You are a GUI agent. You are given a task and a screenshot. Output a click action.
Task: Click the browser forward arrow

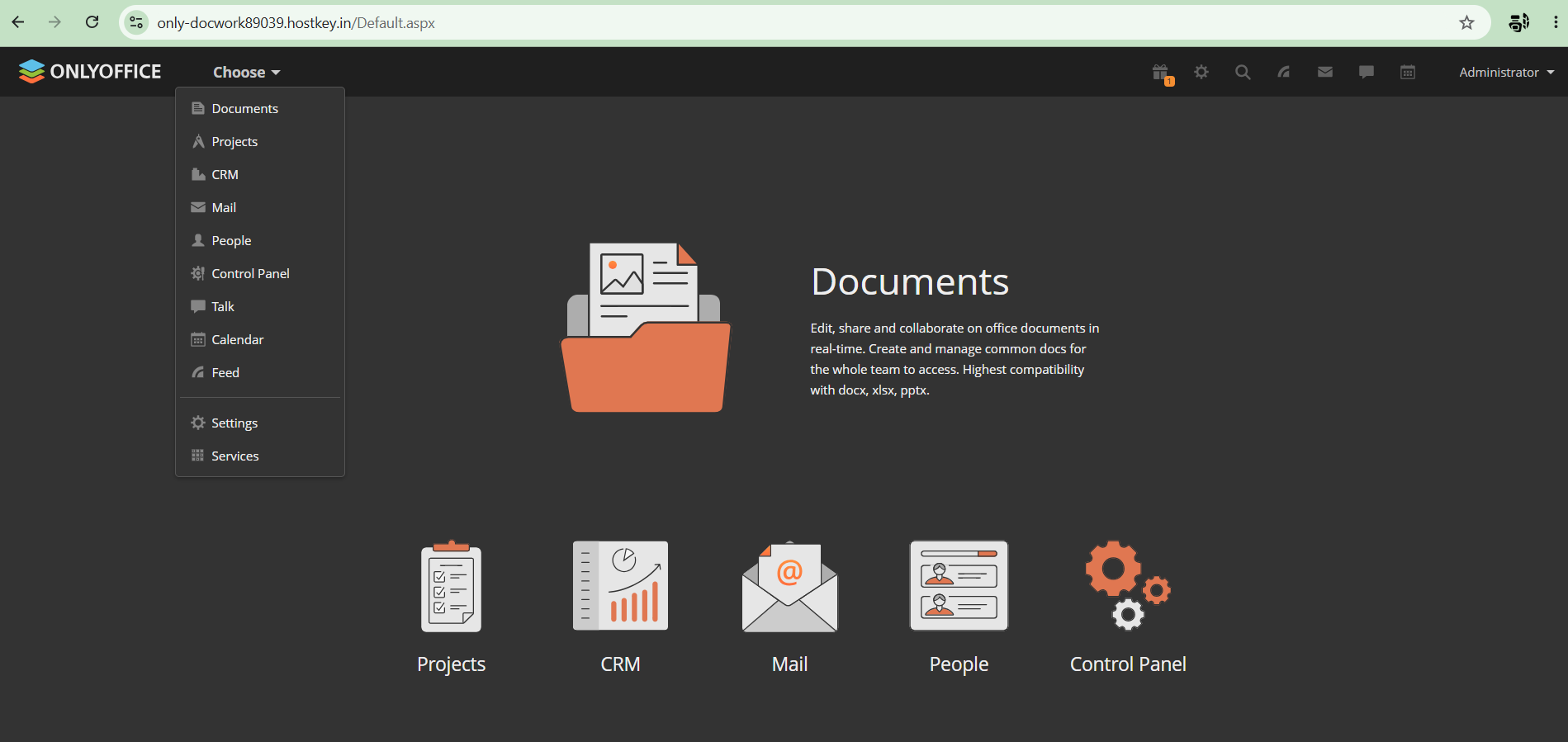(55, 22)
